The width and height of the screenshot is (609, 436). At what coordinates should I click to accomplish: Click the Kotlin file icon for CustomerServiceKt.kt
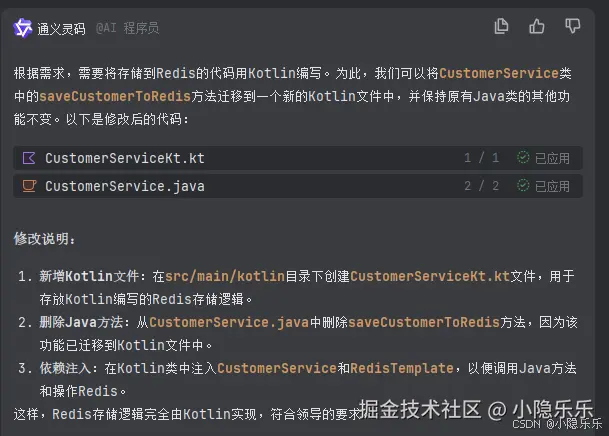pyautogui.click(x=29, y=158)
